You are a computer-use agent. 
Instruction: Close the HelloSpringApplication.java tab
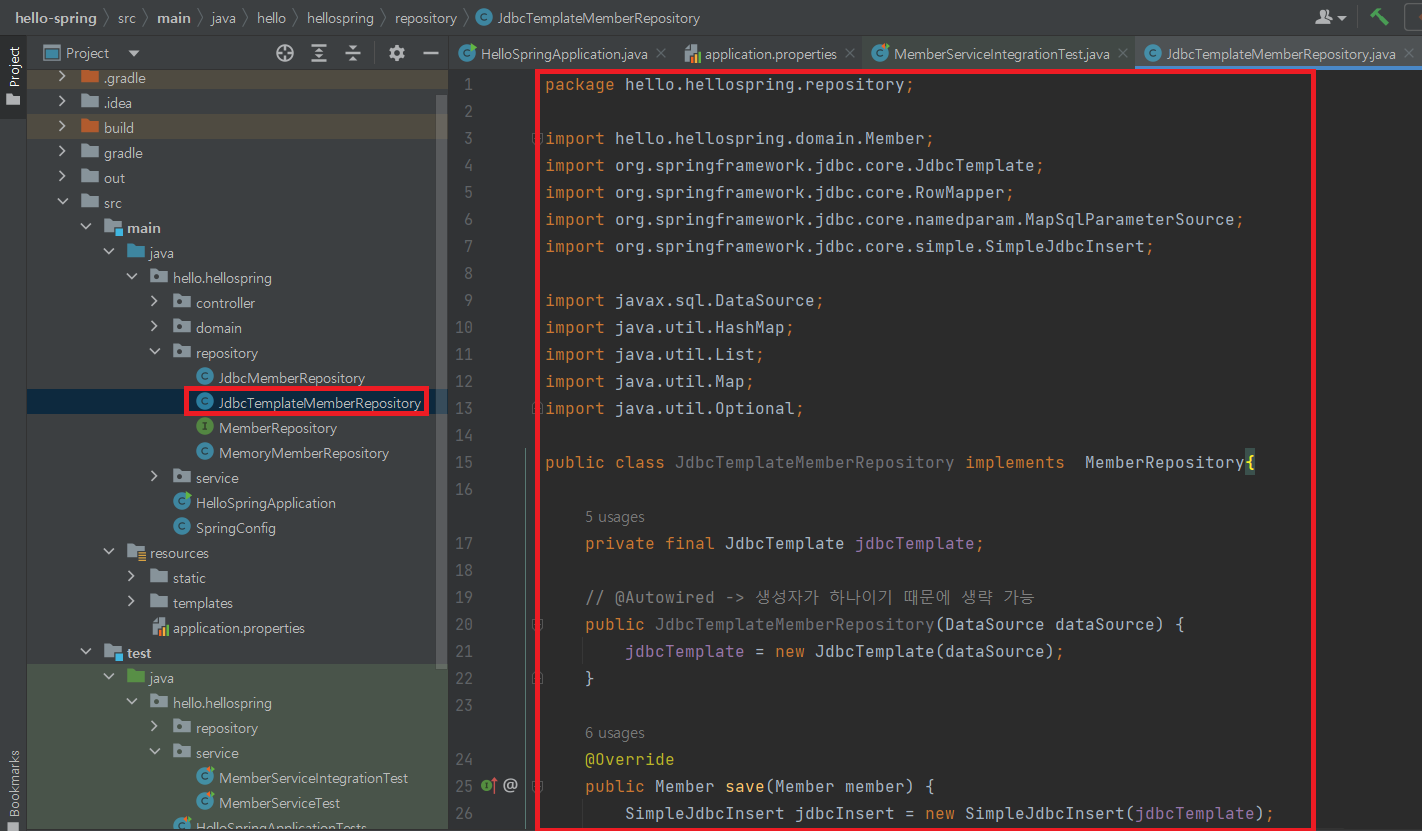tap(663, 54)
